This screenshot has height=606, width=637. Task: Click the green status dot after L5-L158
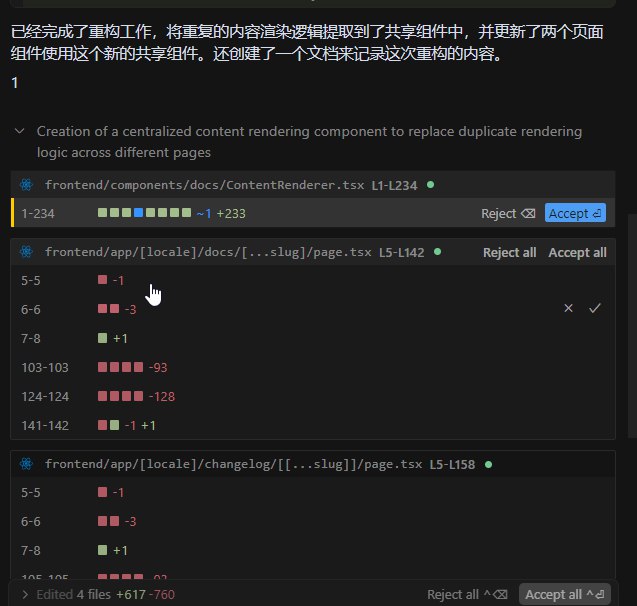[x=488, y=464]
